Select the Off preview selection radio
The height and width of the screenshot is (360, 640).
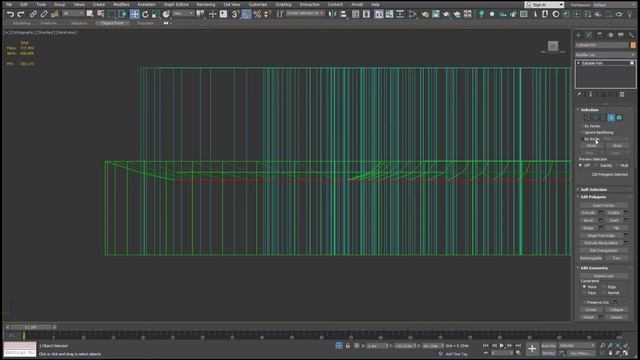[580, 165]
